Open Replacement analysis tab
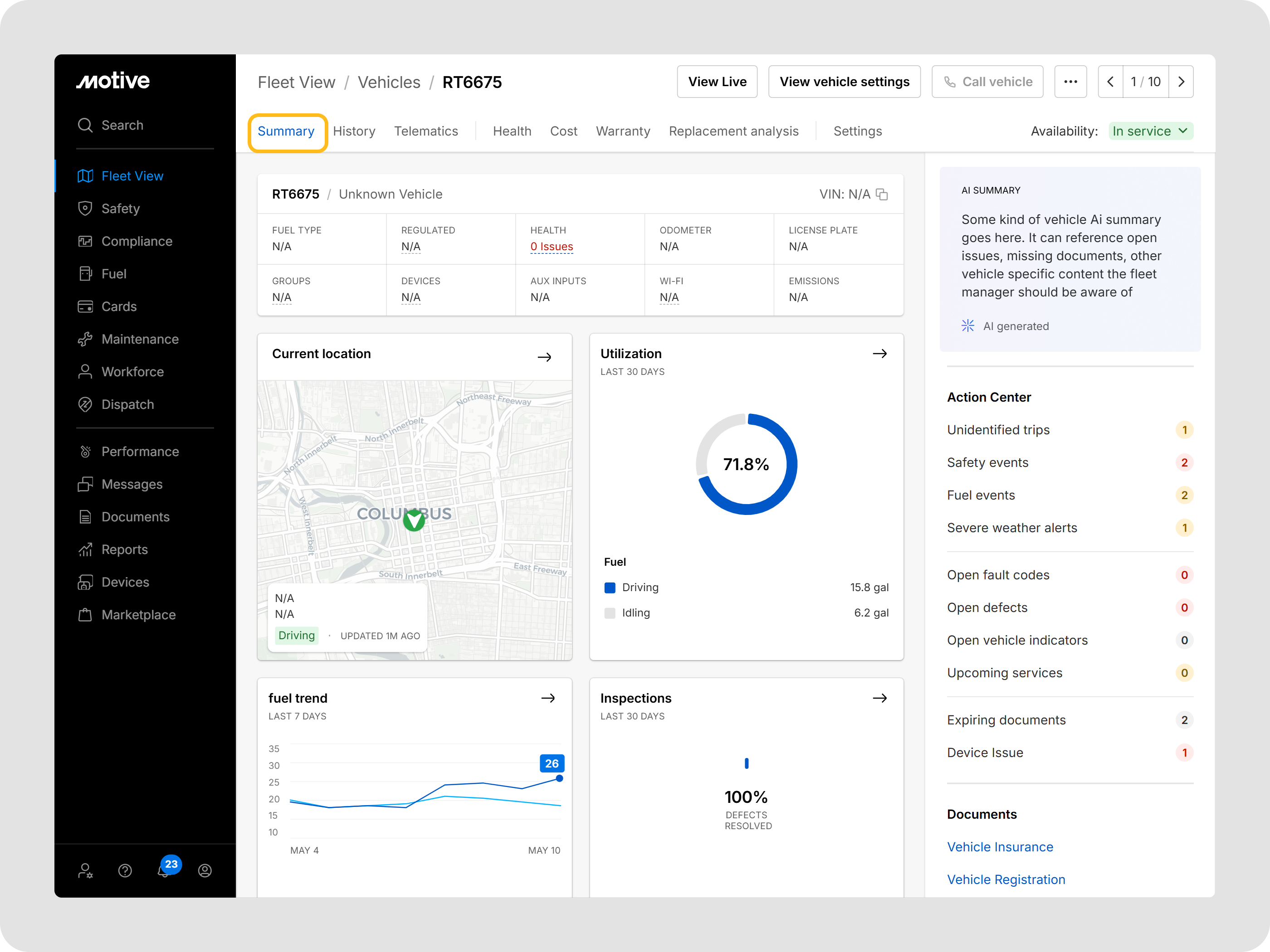Viewport: 1270px width, 952px height. click(734, 131)
